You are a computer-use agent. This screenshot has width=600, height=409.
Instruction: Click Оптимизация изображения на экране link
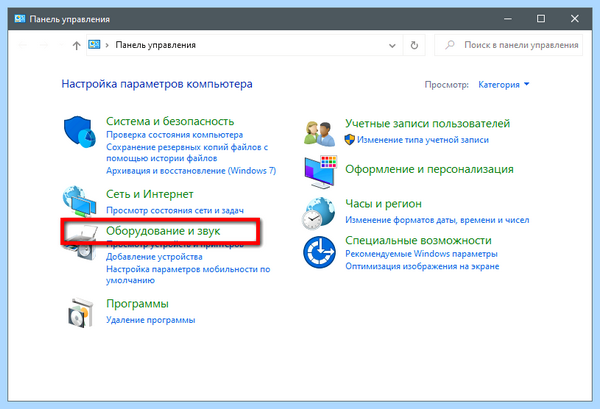422,266
